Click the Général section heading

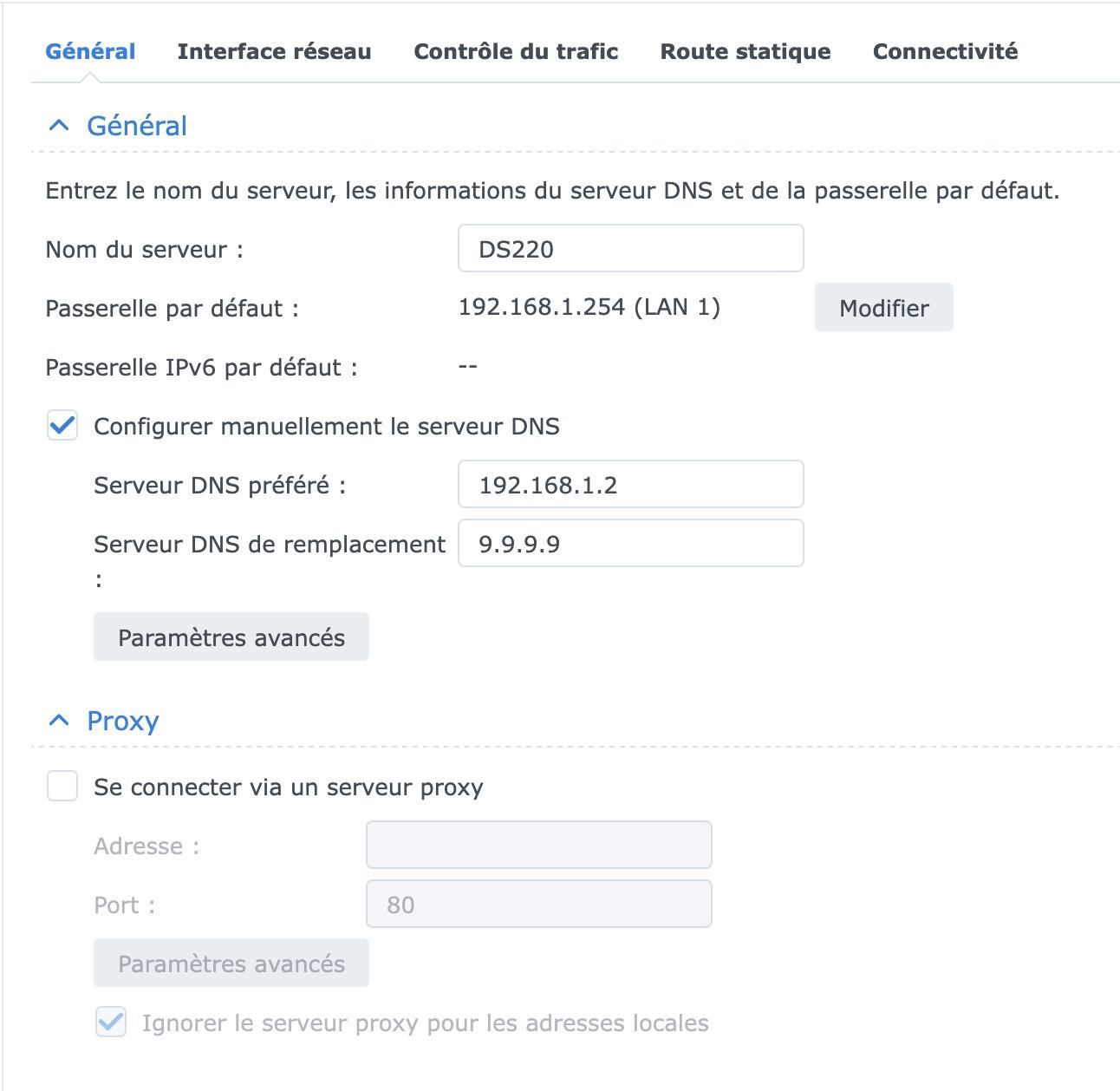point(137,127)
